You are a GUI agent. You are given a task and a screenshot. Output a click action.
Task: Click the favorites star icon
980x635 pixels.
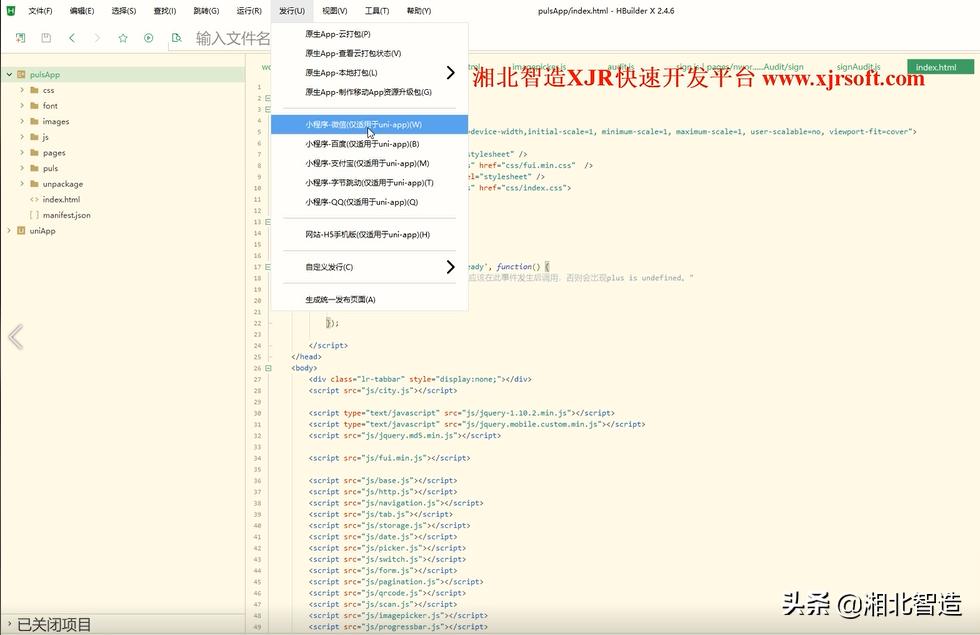point(122,37)
